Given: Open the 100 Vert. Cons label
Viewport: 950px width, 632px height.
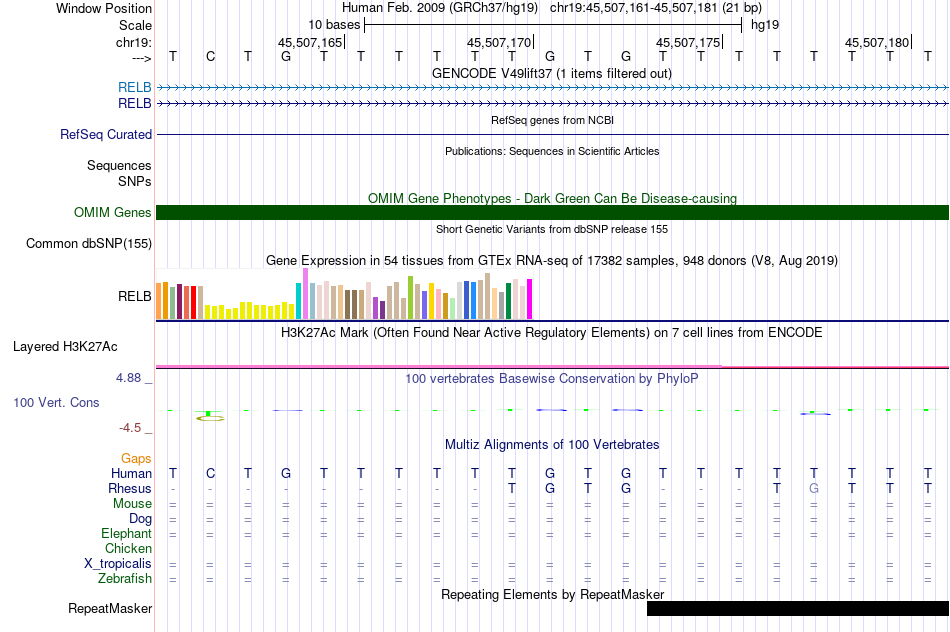Looking at the screenshot, I should 56,402.
